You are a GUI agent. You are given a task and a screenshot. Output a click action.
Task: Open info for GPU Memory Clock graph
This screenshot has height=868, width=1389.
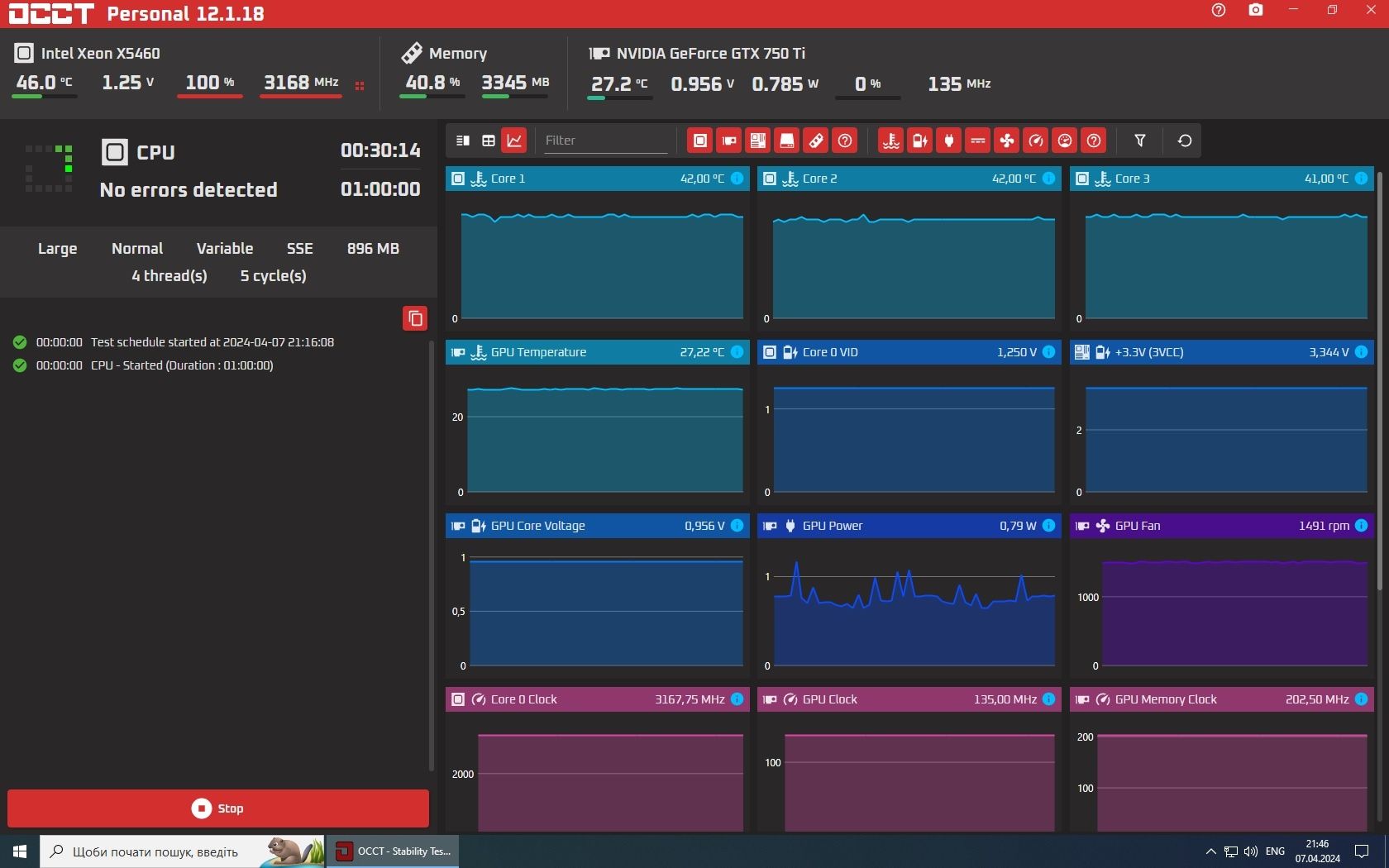point(1361,699)
